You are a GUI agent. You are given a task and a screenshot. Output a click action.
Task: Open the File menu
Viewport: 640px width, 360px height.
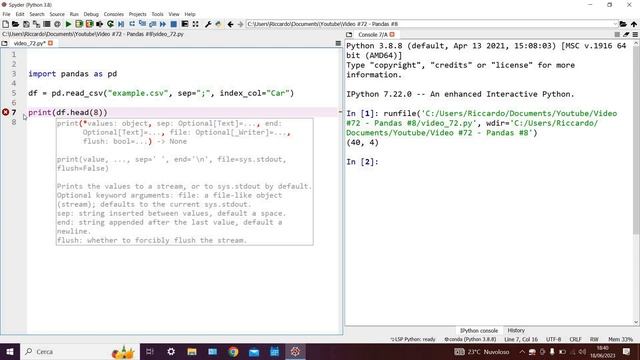(7, 14)
